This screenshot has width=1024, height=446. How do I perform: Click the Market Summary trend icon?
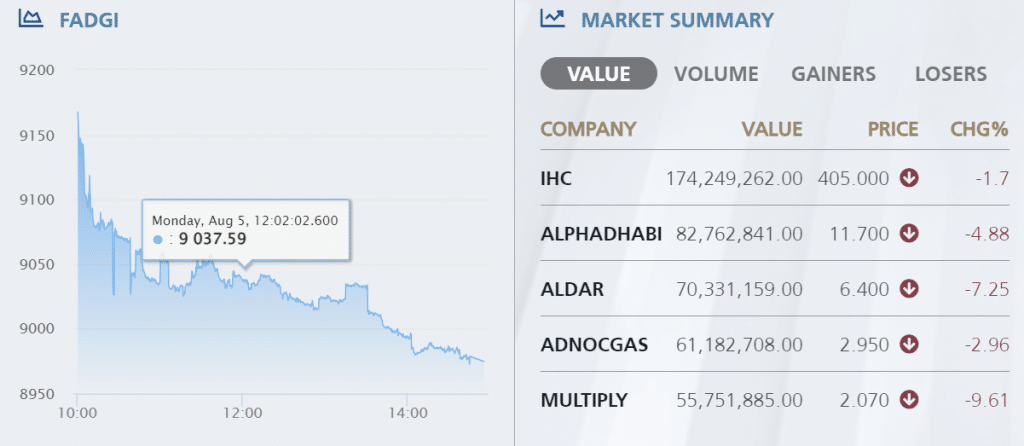tap(552, 19)
